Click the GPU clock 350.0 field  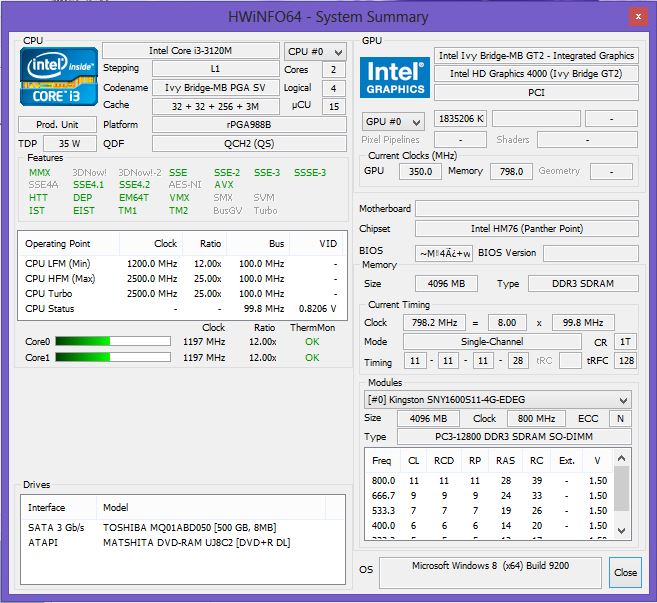(420, 171)
